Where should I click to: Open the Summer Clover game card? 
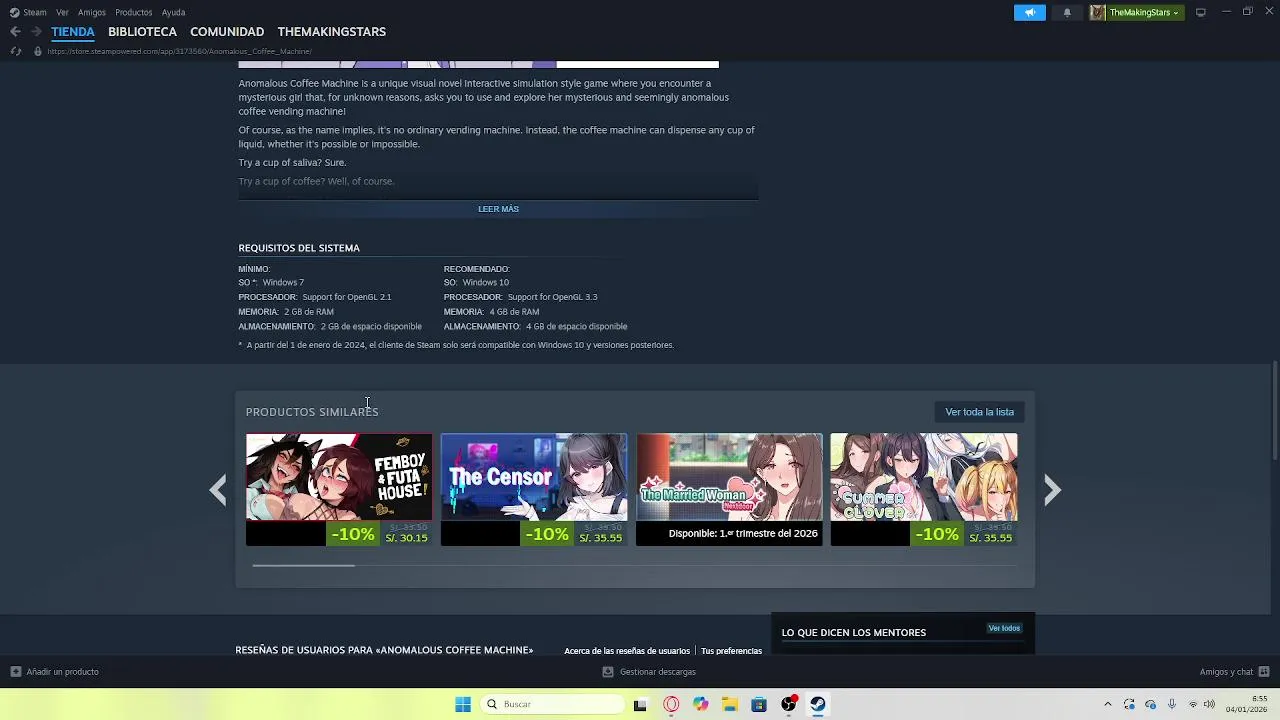924,489
